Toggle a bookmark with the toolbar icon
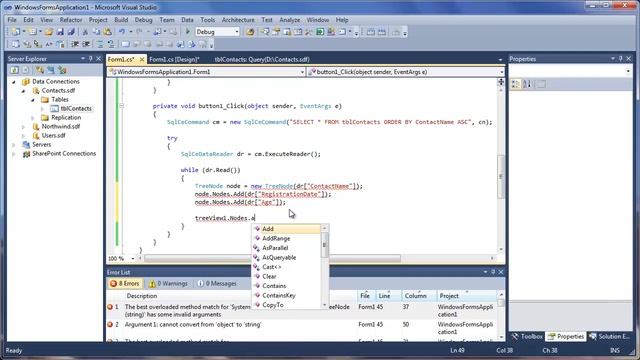Image resolution: width=640 pixels, height=360 pixels. (x=125, y=44)
